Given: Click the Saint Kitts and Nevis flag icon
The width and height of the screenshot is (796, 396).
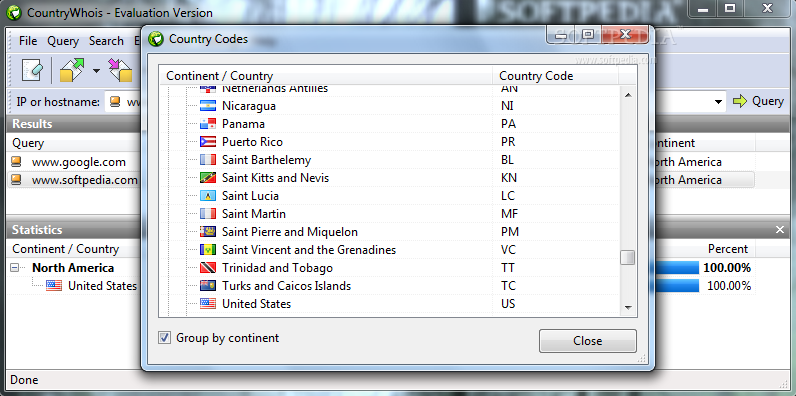Looking at the screenshot, I should [208, 178].
